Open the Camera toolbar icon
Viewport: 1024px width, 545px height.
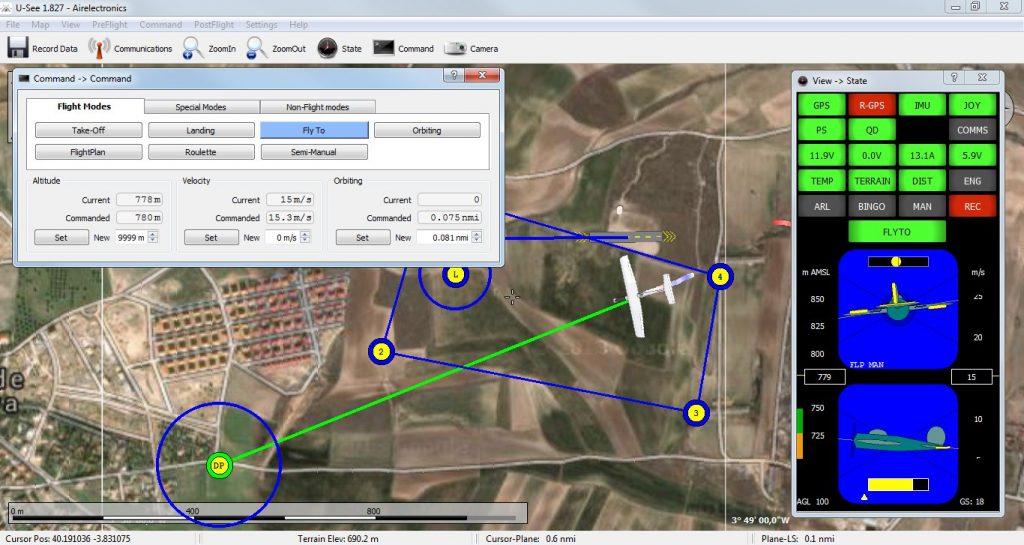point(455,48)
